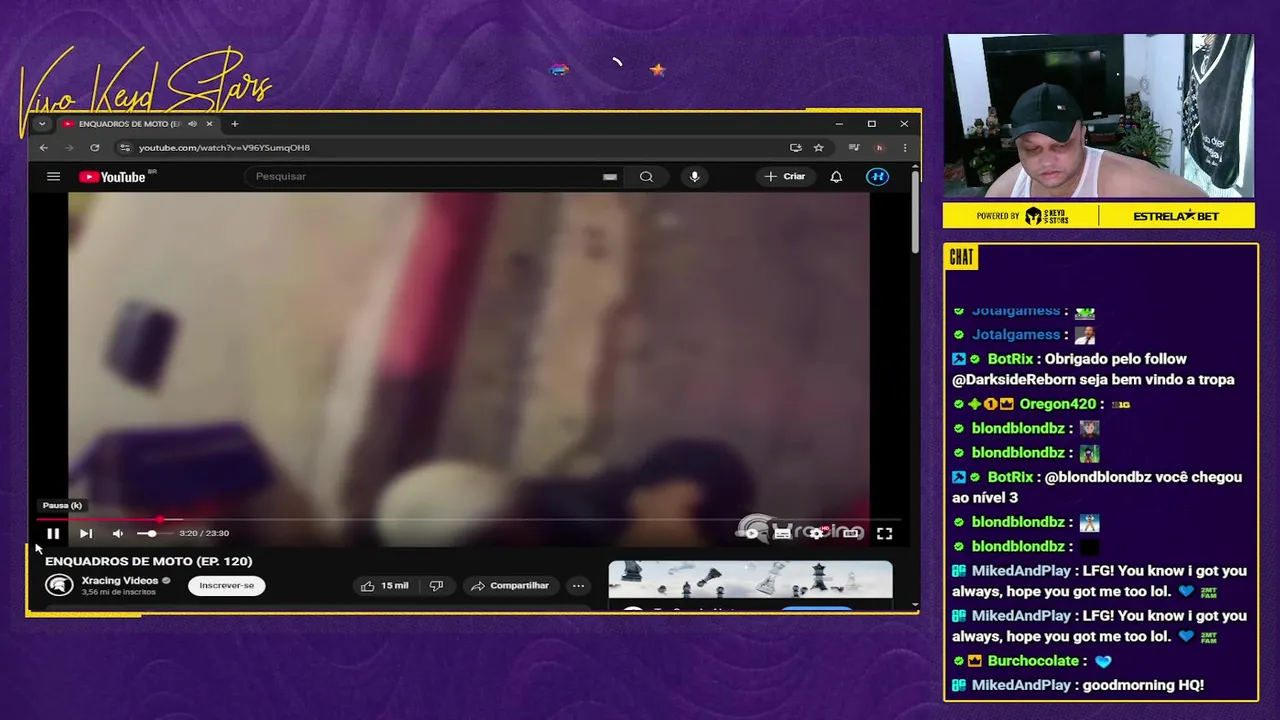Click '@DarksideReborn seja bem vindo' chat line
Screen dimensions: 1280x720
pos(1093,380)
